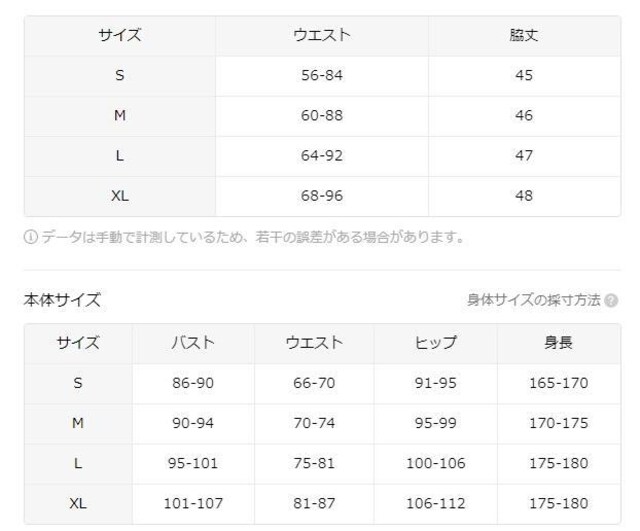
Task: Select the 本体サイズ heading
Action: (62, 300)
